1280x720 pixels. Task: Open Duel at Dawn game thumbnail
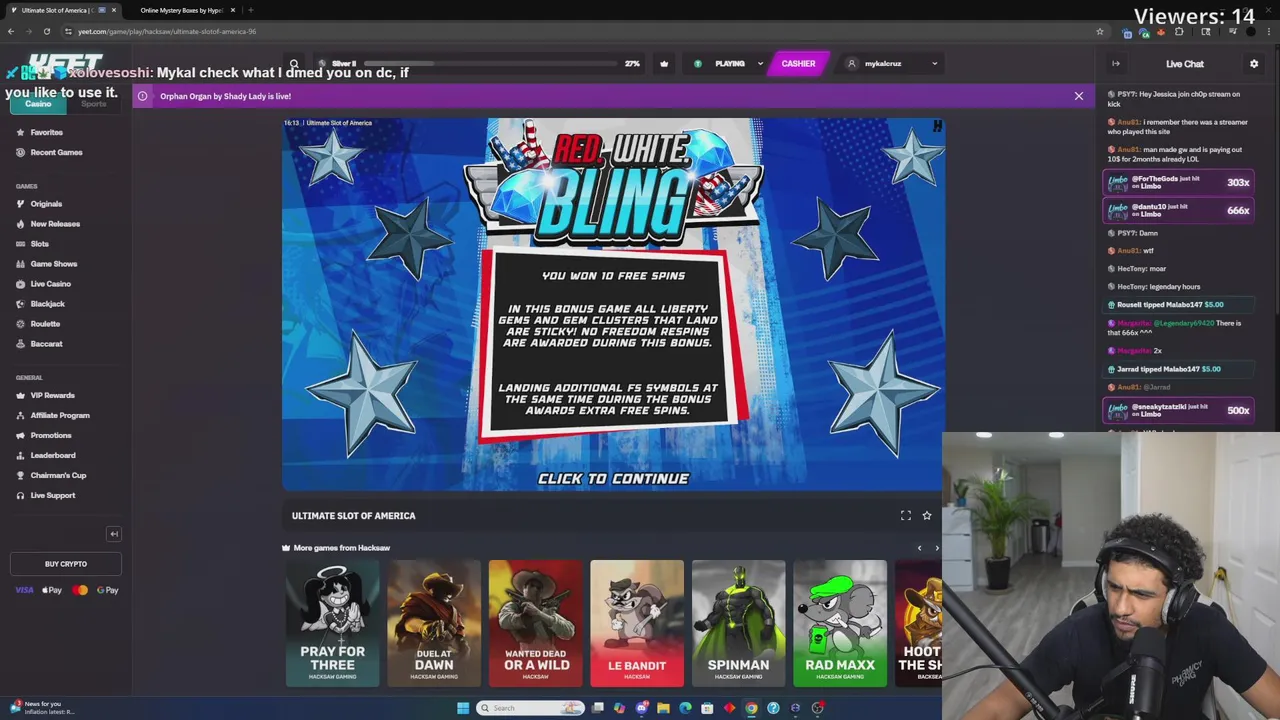coord(434,623)
